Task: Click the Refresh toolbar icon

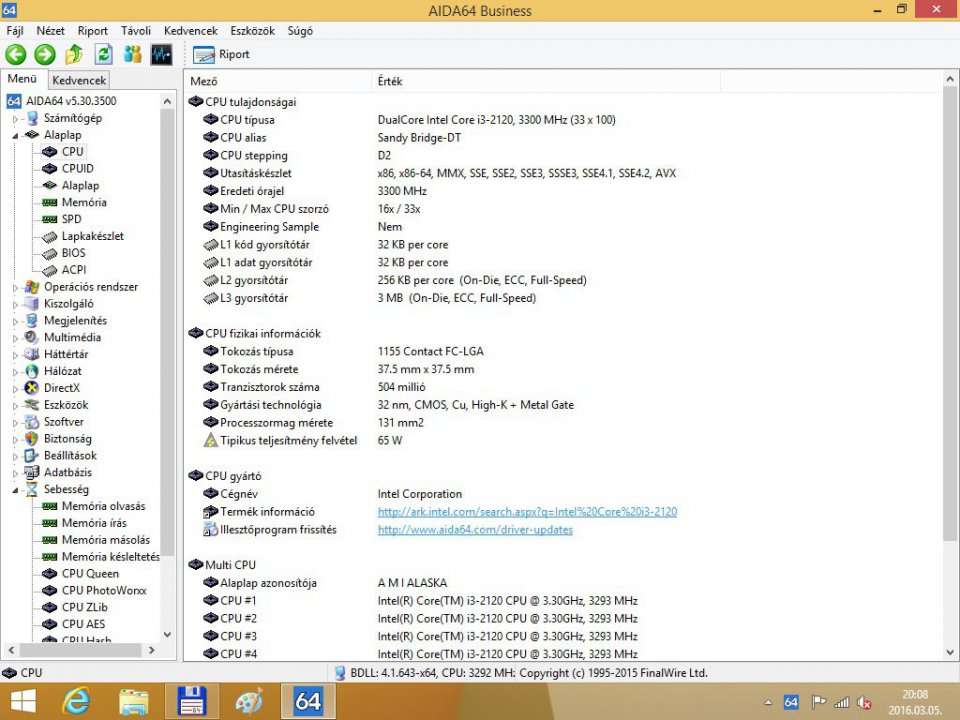Action: point(103,54)
